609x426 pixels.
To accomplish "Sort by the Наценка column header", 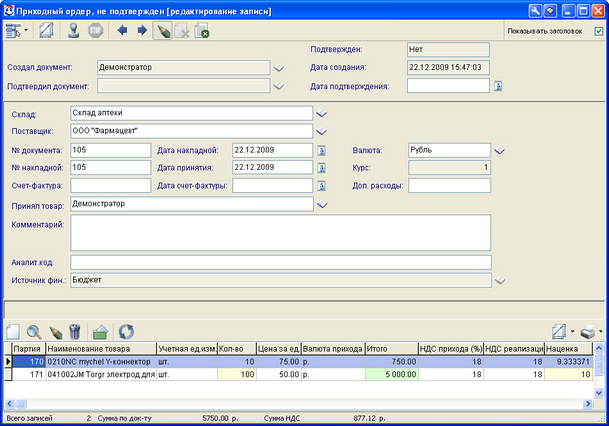I will click(569, 349).
